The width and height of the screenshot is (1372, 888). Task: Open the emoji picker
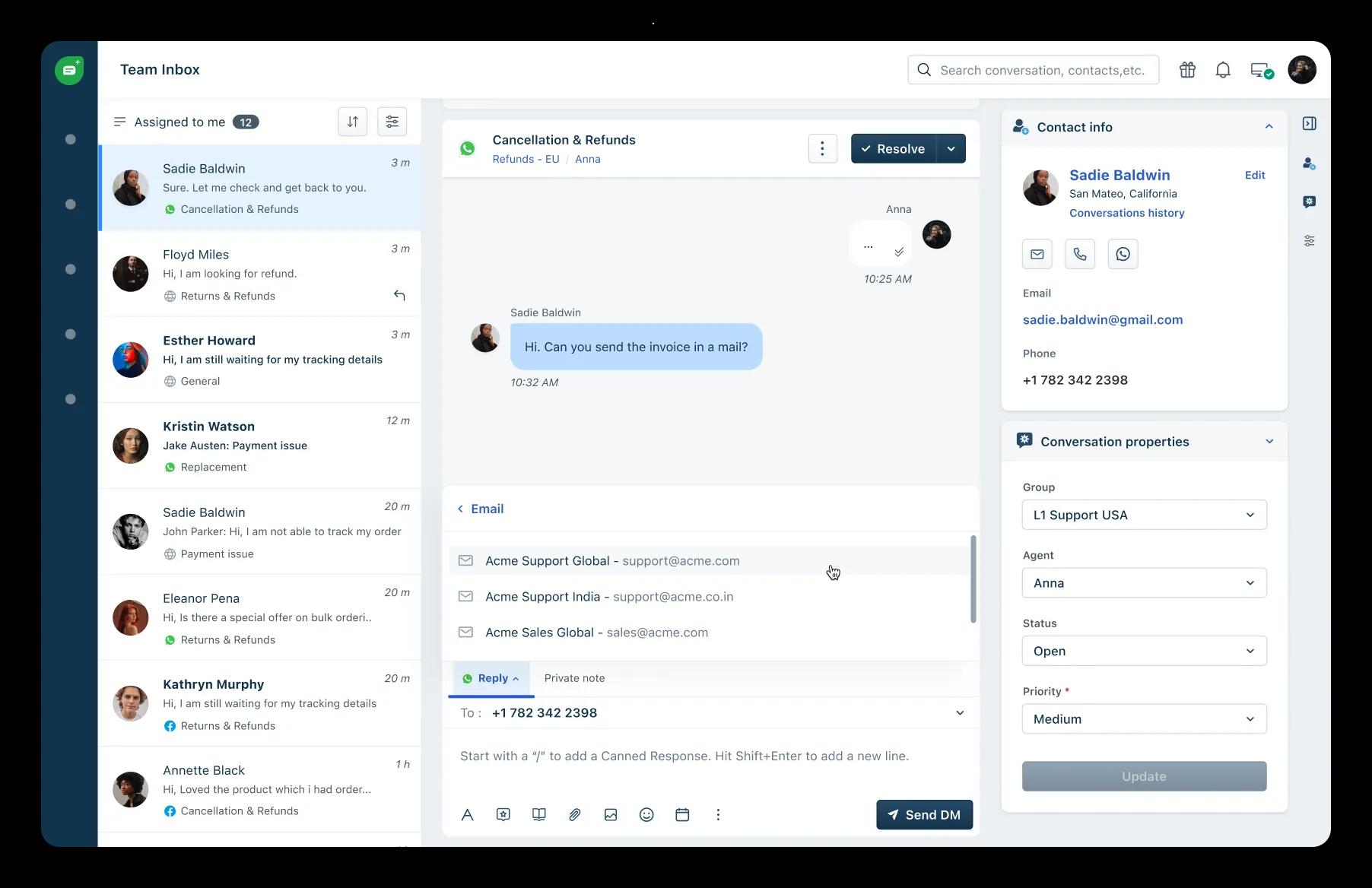point(646,815)
